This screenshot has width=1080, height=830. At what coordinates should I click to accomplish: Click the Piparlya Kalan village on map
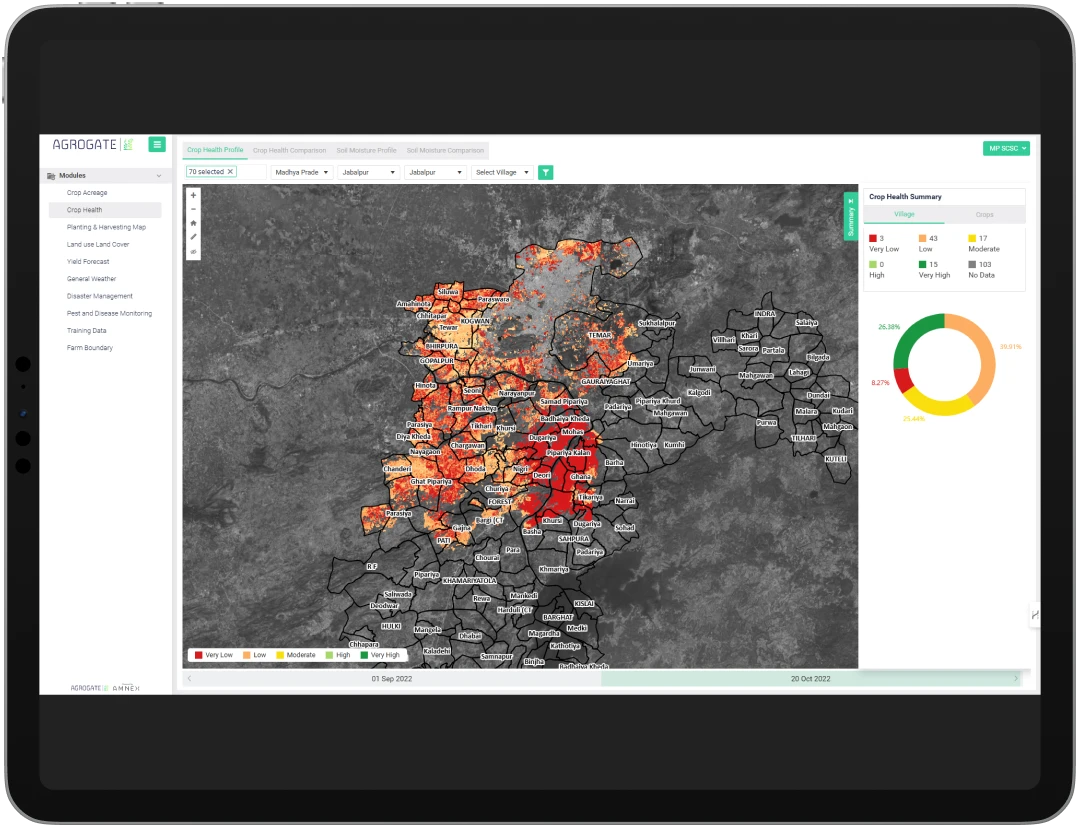(x=569, y=453)
